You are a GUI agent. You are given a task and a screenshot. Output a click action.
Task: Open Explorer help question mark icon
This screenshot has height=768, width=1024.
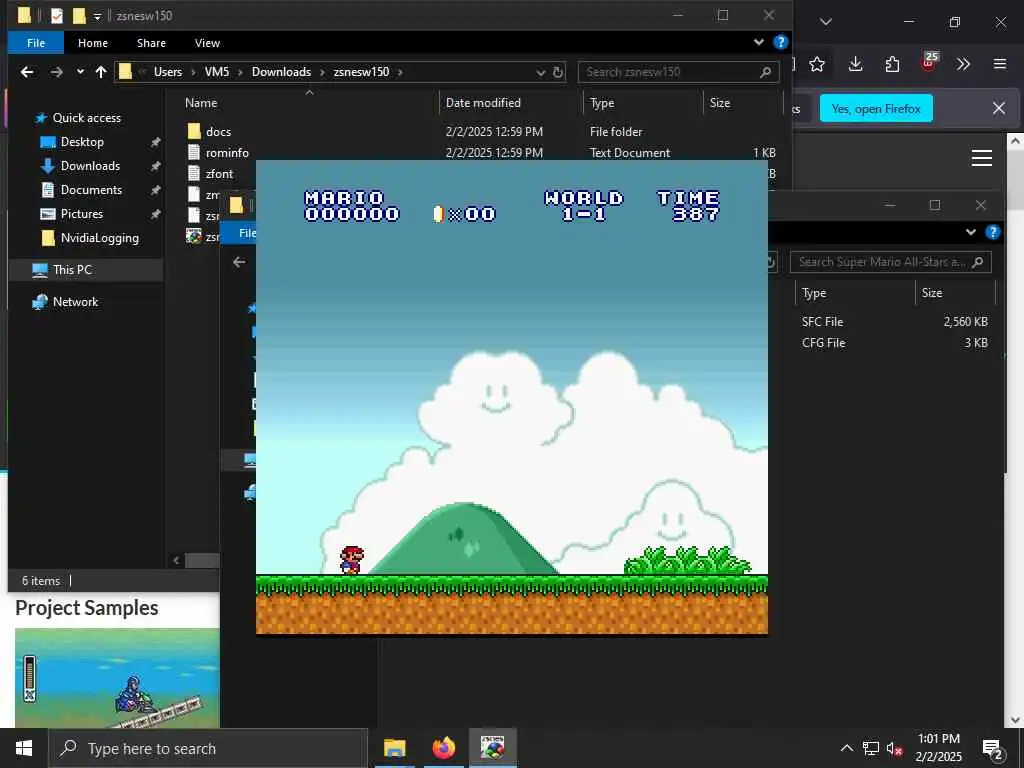pyautogui.click(x=780, y=42)
